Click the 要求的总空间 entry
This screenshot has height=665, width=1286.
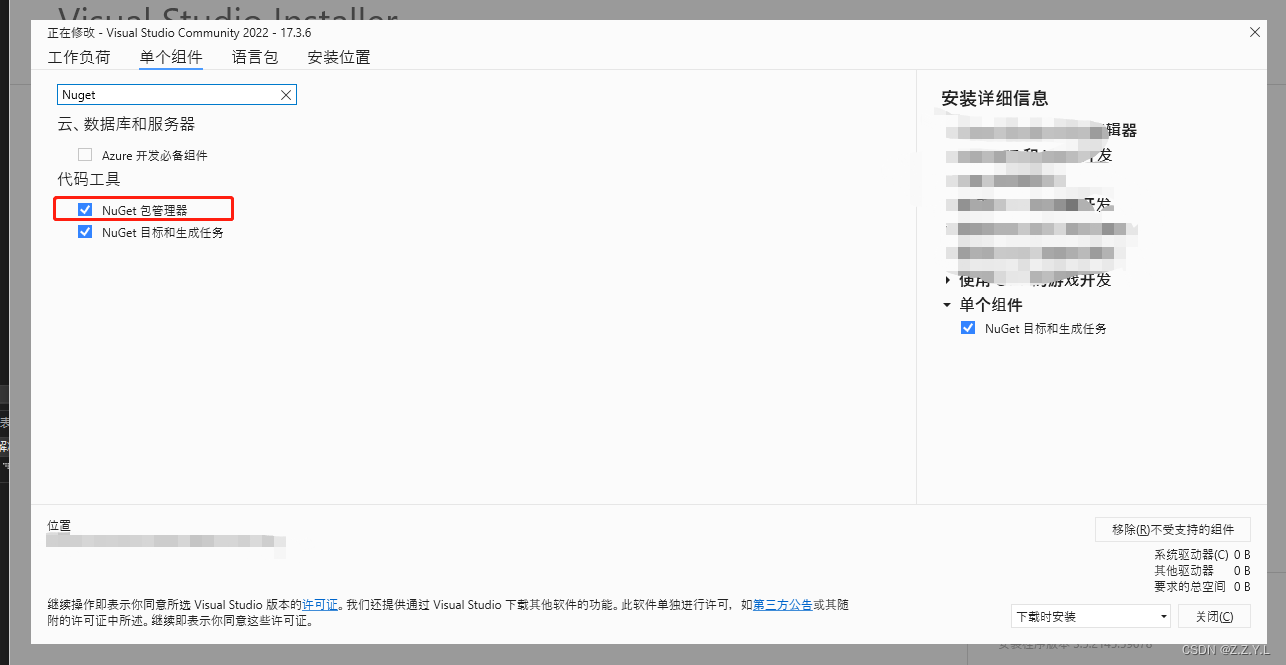coord(1202,587)
